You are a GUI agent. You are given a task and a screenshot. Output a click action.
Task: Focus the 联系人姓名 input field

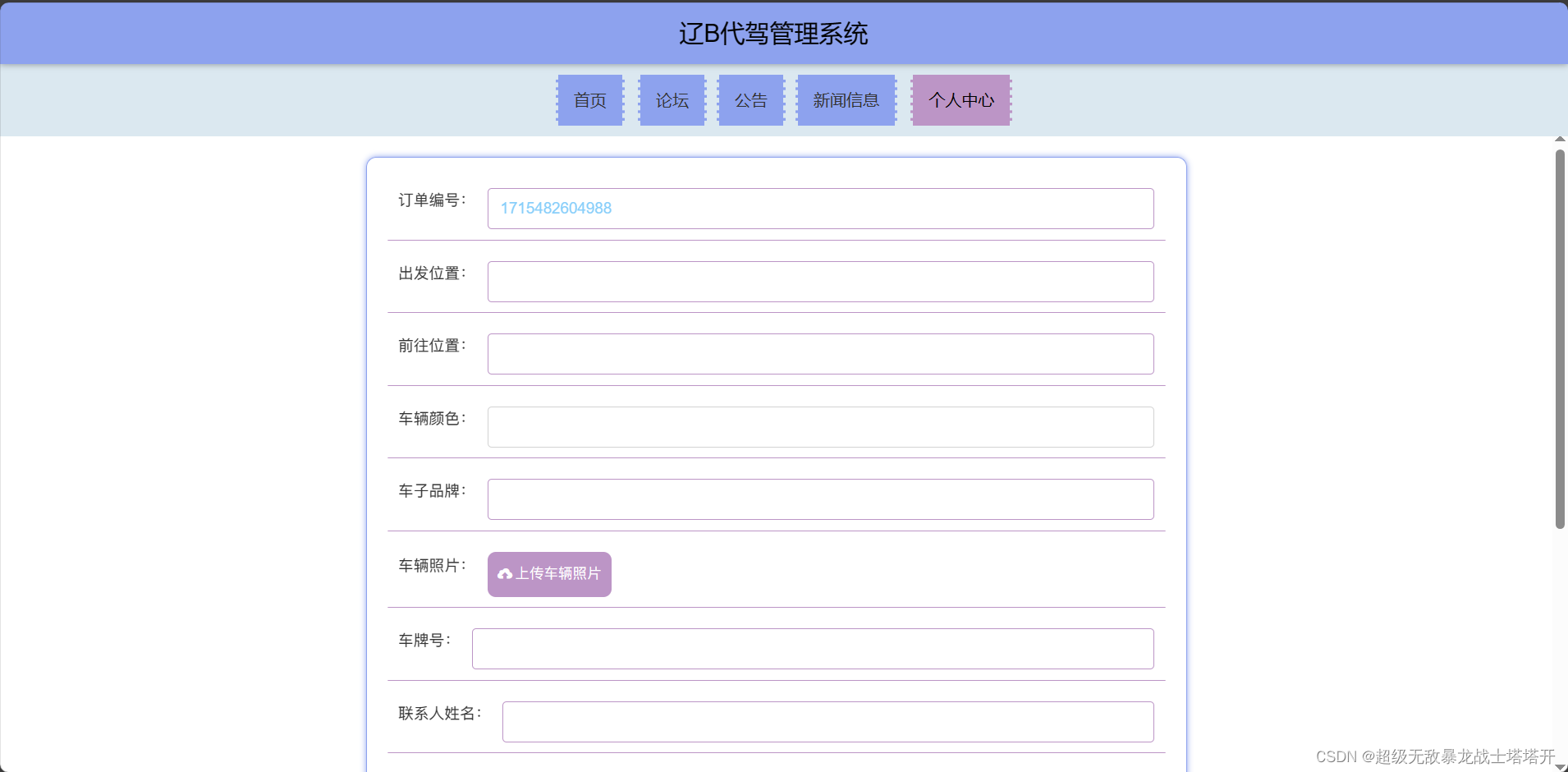pos(828,722)
